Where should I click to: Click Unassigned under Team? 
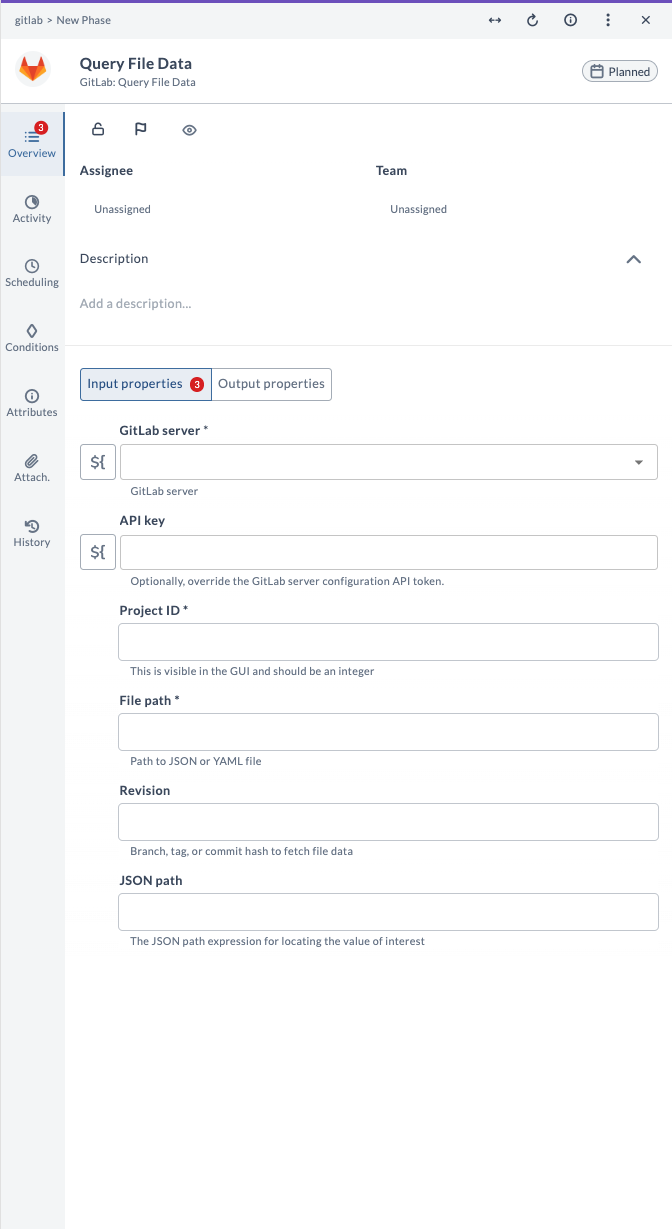coord(418,209)
